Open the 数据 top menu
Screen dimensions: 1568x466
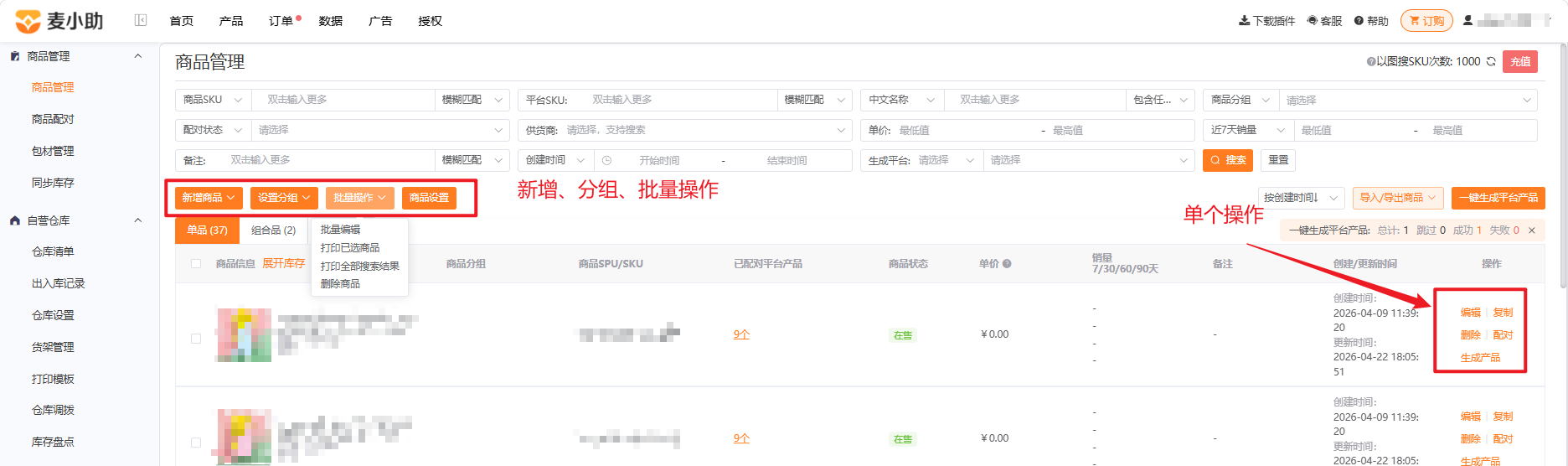coord(330,21)
